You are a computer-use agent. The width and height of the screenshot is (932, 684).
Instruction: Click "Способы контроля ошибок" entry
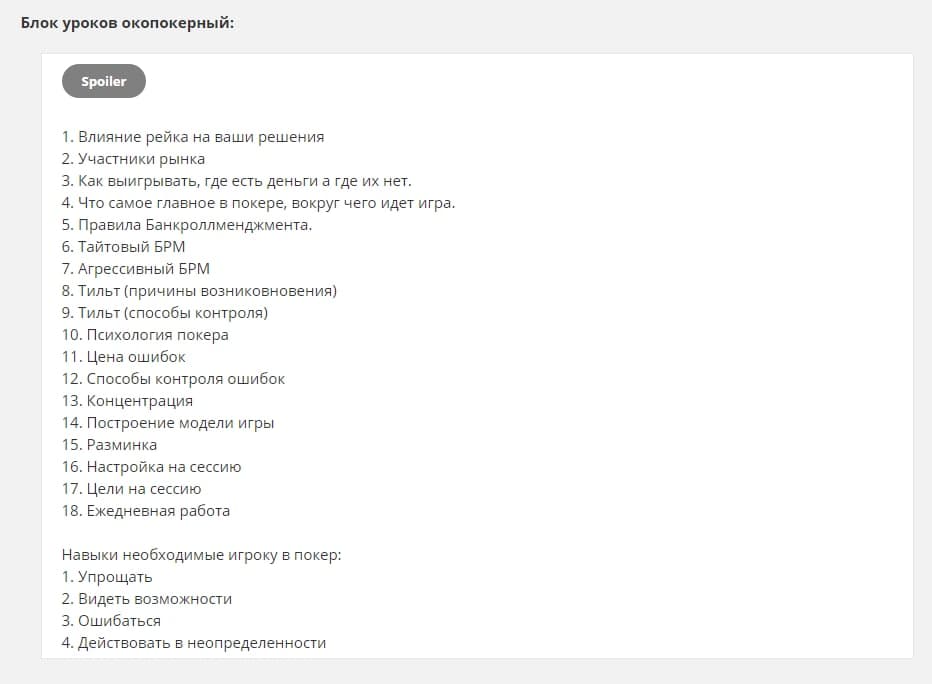pyautogui.click(x=174, y=379)
